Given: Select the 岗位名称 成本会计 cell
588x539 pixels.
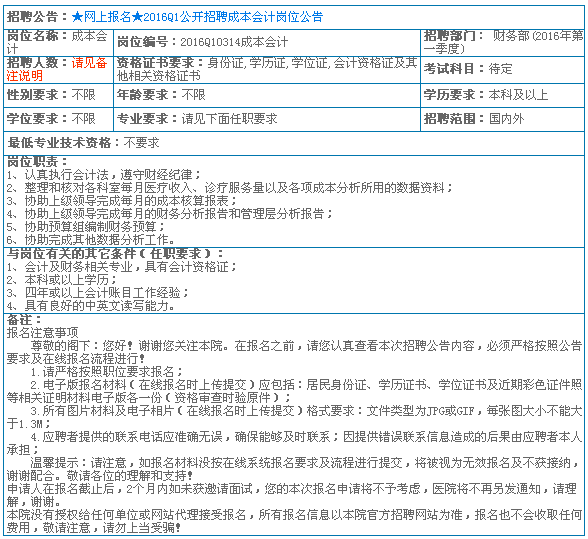Looking at the screenshot, I should pyautogui.click(x=58, y=43).
